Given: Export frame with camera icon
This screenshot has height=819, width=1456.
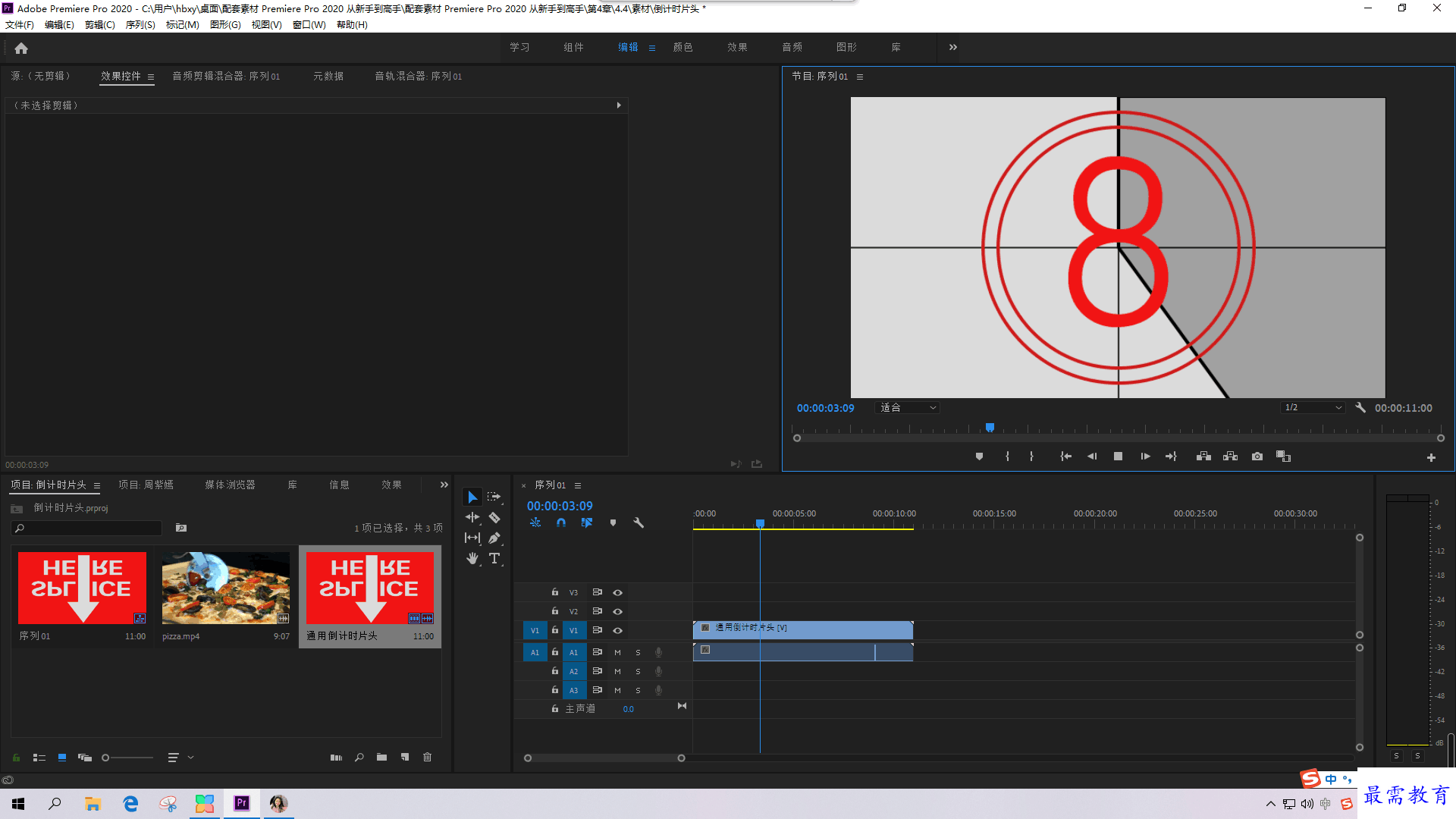Looking at the screenshot, I should [x=1257, y=457].
